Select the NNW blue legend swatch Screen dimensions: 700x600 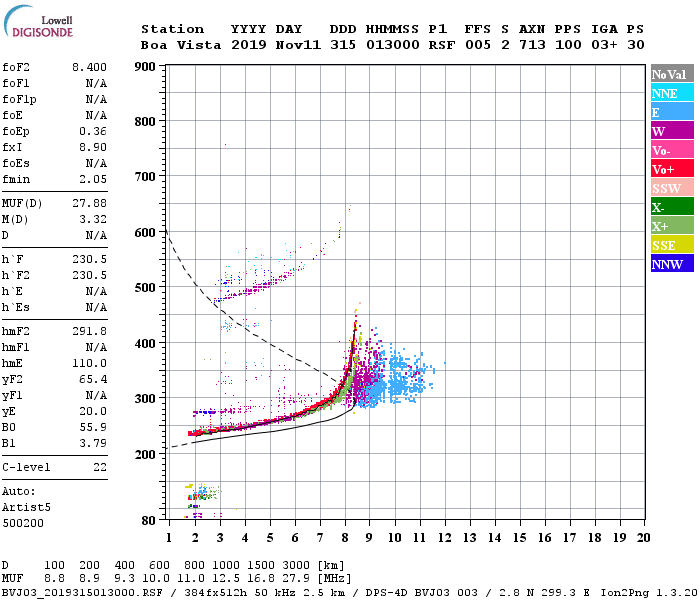672,263
